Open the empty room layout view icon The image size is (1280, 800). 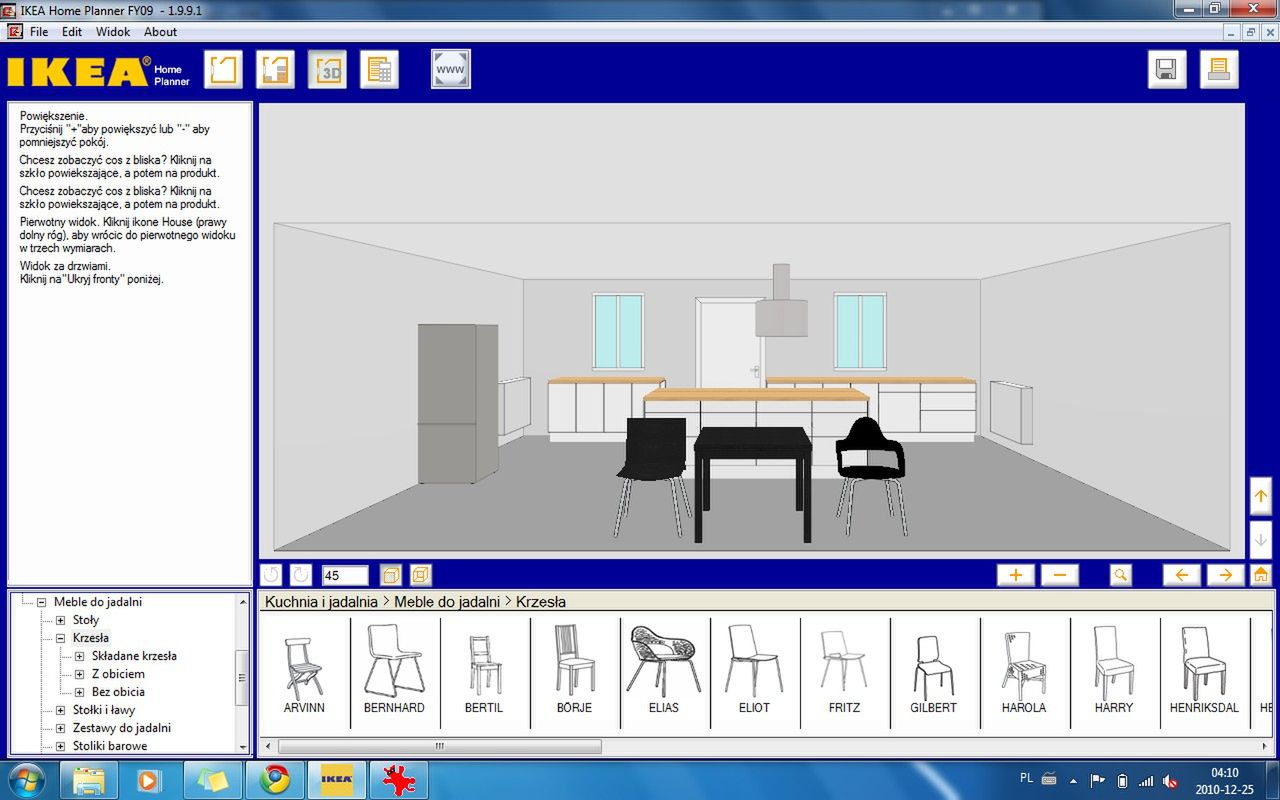[x=223, y=69]
